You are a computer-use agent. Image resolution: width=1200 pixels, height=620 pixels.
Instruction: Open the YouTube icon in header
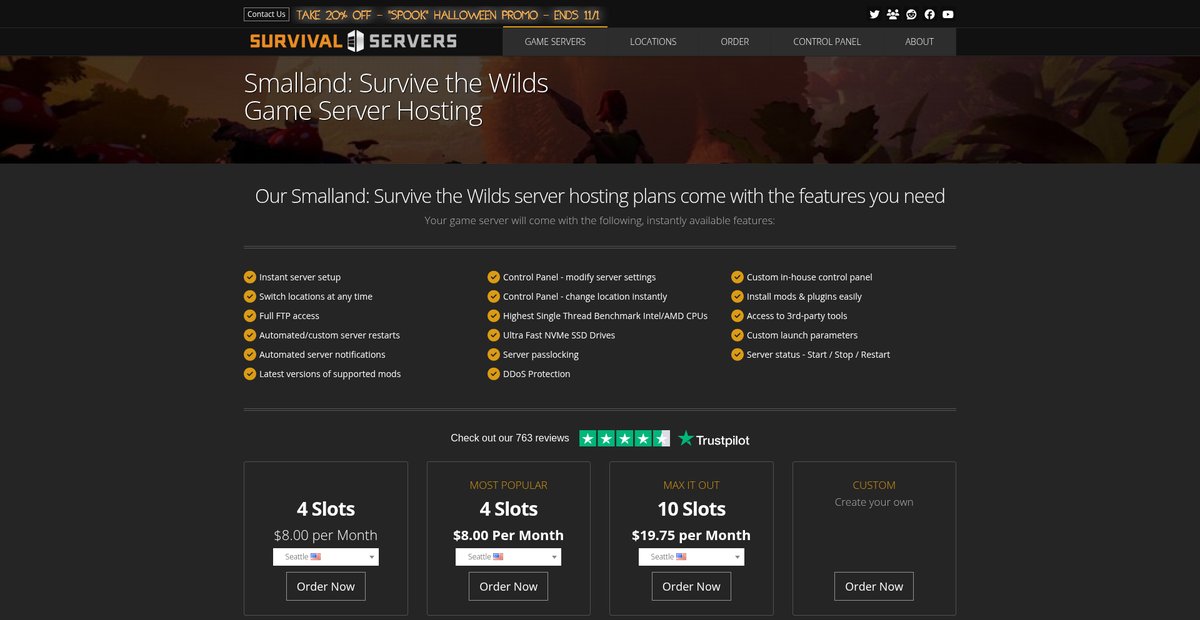[947, 14]
